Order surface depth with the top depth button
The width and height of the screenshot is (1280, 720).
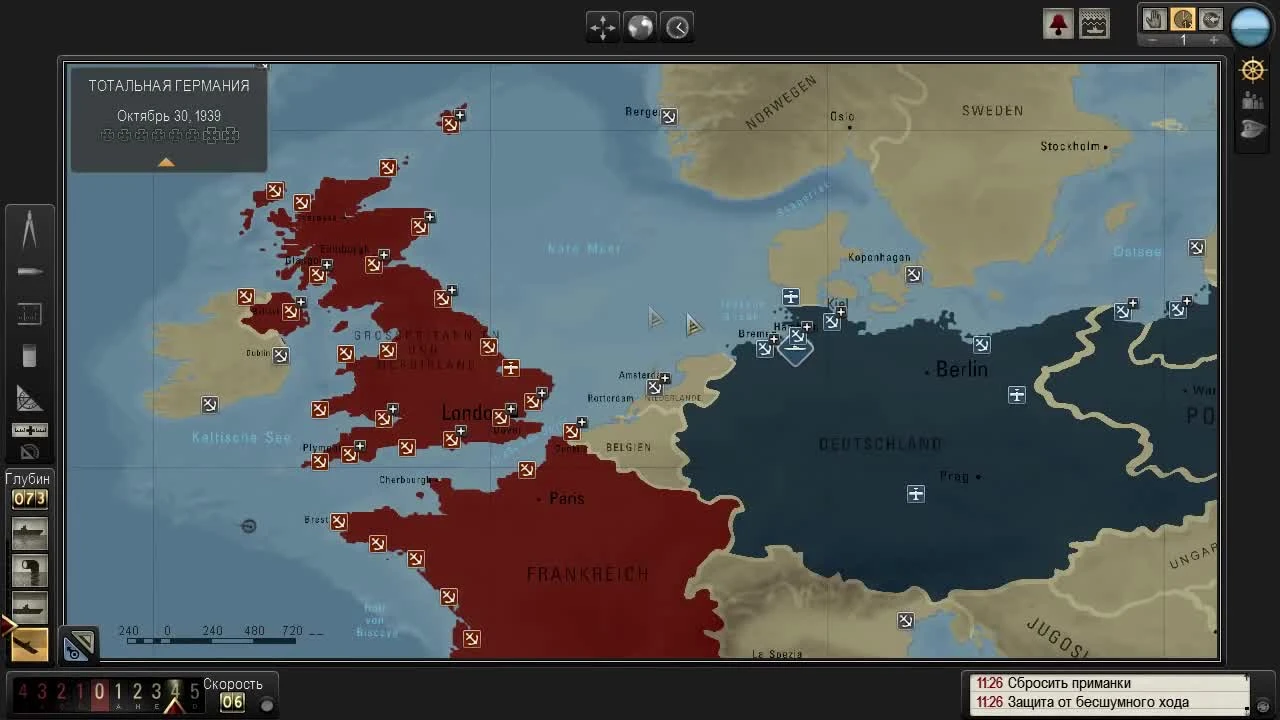point(29,533)
